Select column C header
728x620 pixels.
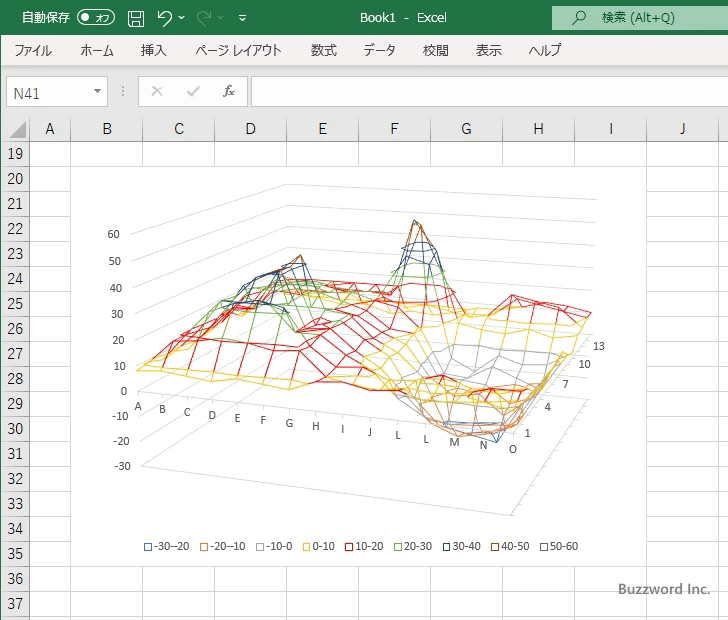(178, 129)
